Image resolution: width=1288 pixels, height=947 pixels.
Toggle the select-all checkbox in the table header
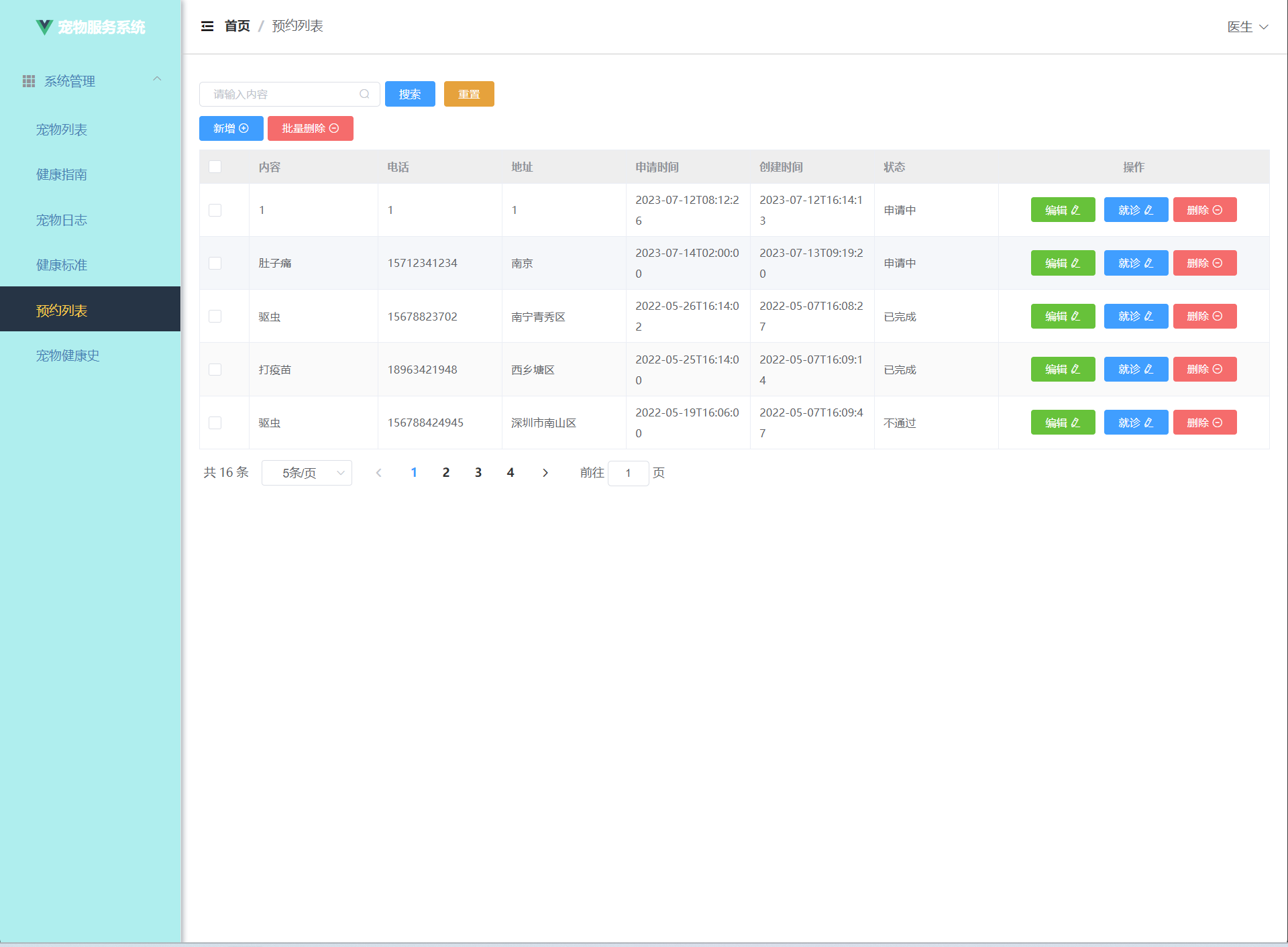pos(215,166)
